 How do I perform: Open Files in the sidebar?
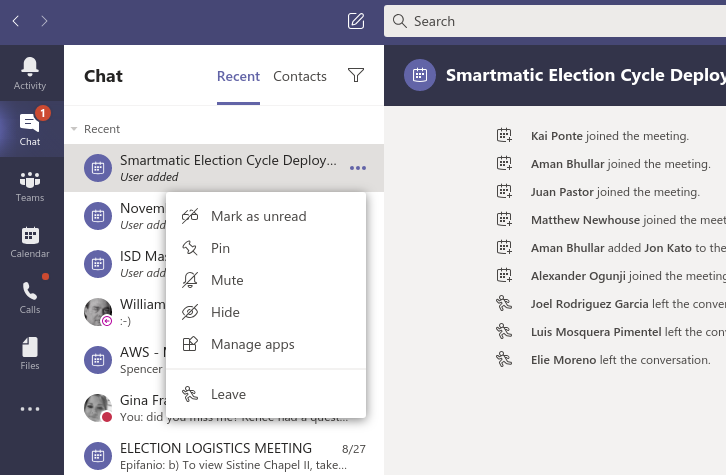click(30, 354)
